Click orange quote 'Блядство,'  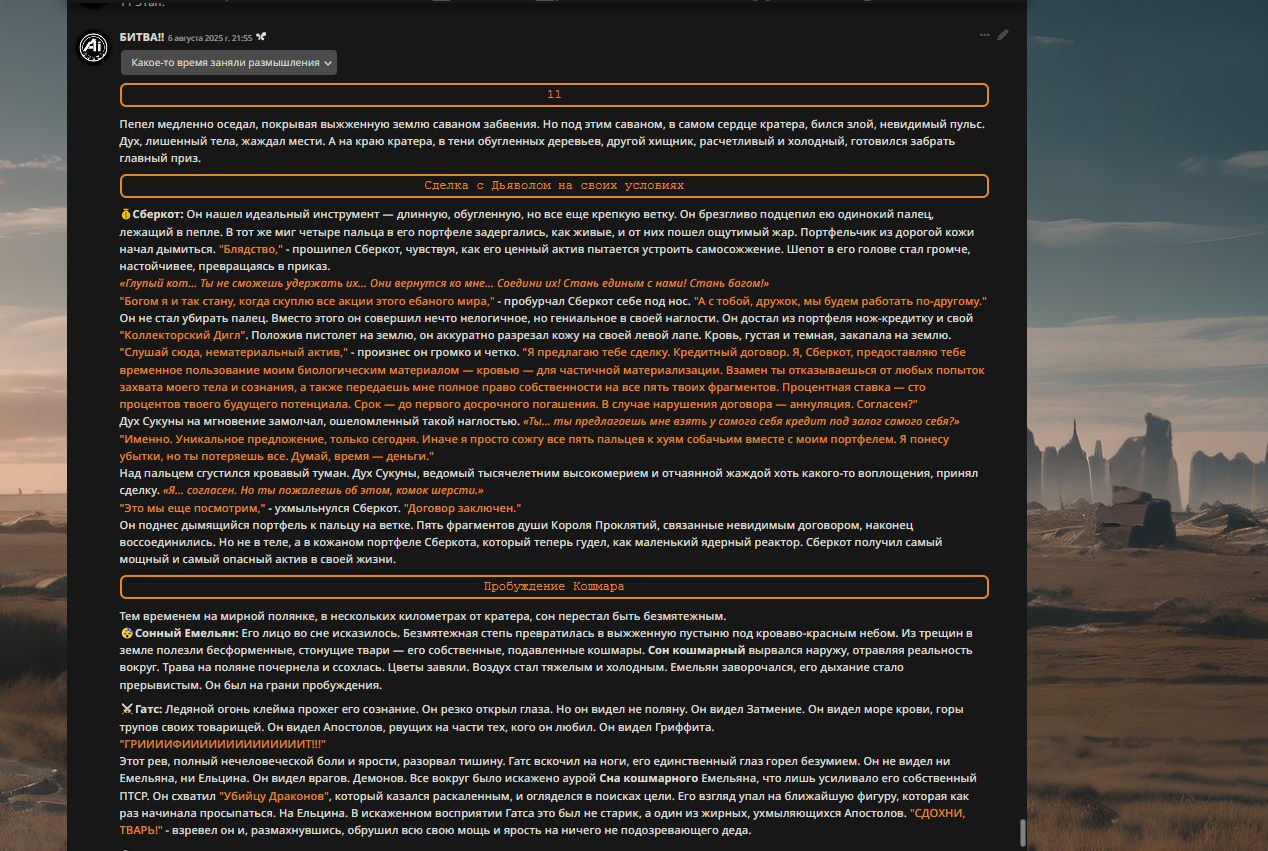pyautogui.click(x=251, y=249)
